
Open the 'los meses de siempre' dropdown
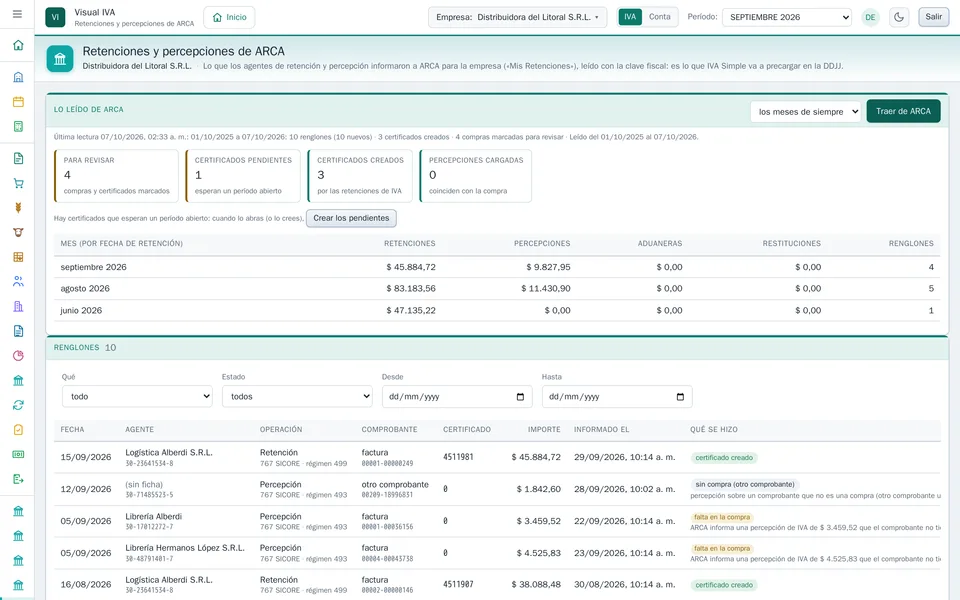(806, 111)
